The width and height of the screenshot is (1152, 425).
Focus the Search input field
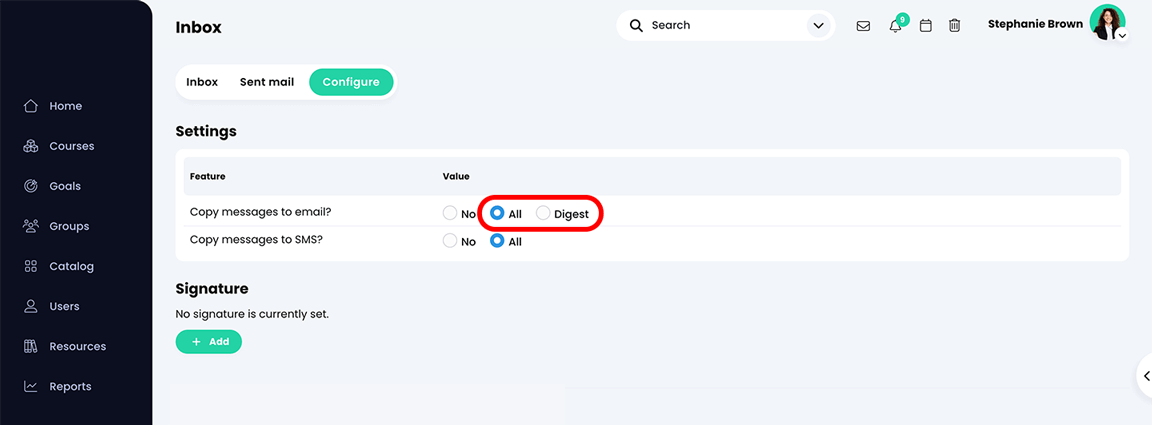[724, 26]
